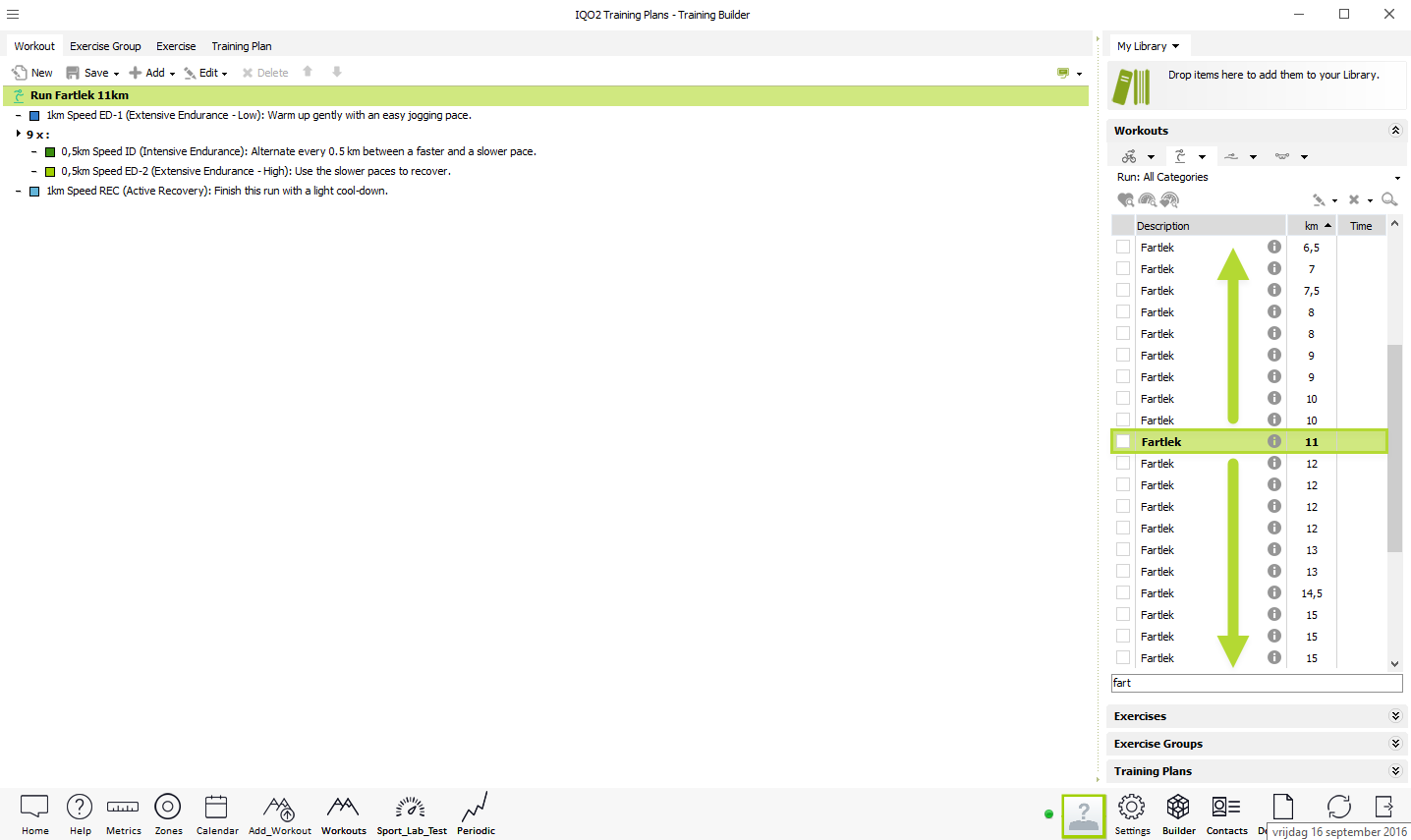Check the Fartlek 7,5 km checkbox
Viewport: 1411px width, 840px height.
(x=1123, y=290)
